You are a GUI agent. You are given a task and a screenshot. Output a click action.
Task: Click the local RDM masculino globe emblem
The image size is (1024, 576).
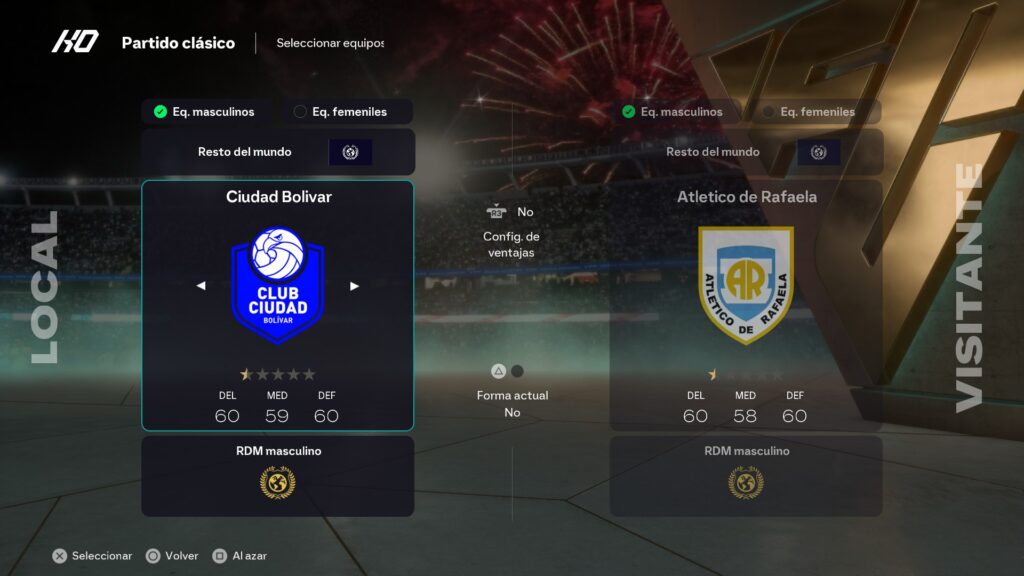278,483
